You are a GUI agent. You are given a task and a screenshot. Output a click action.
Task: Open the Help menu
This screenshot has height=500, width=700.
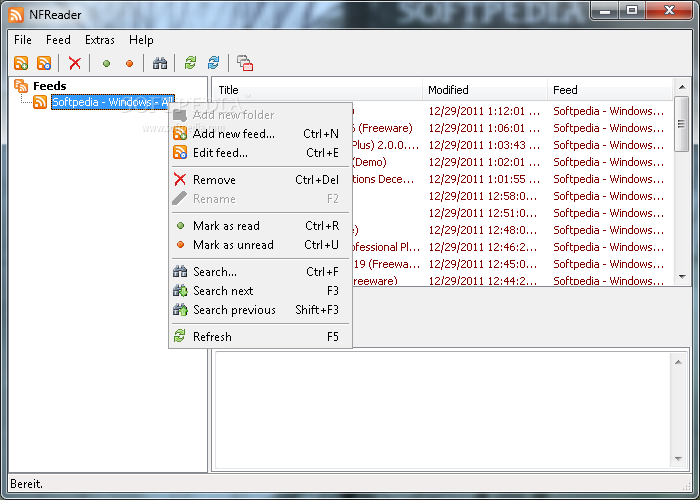coord(141,40)
